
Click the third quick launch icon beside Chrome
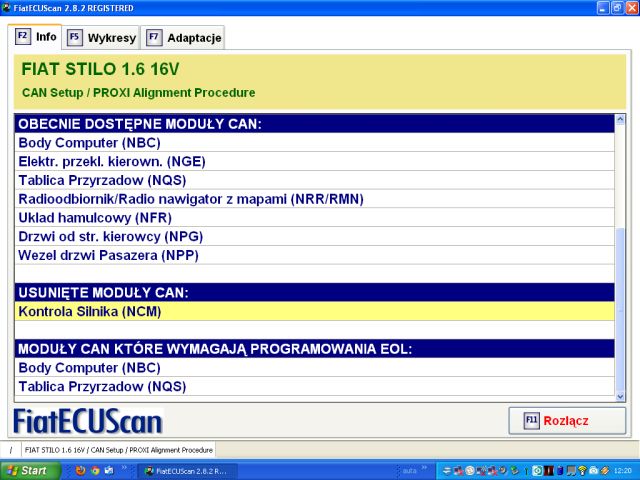[x=109, y=471]
